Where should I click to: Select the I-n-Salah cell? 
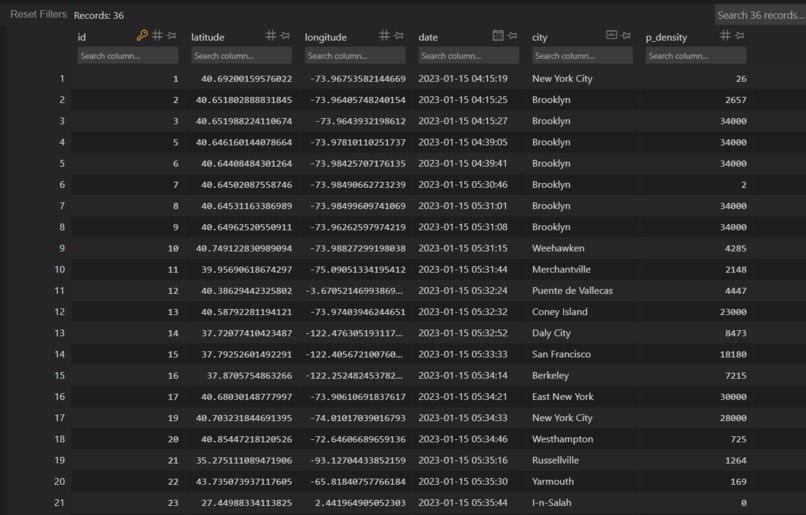point(552,503)
